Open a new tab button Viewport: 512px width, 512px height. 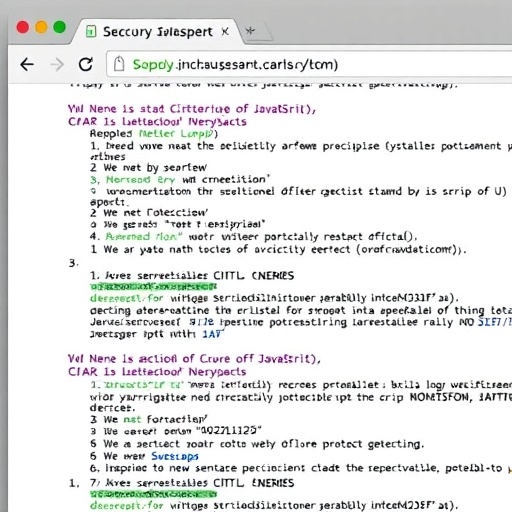250,31
